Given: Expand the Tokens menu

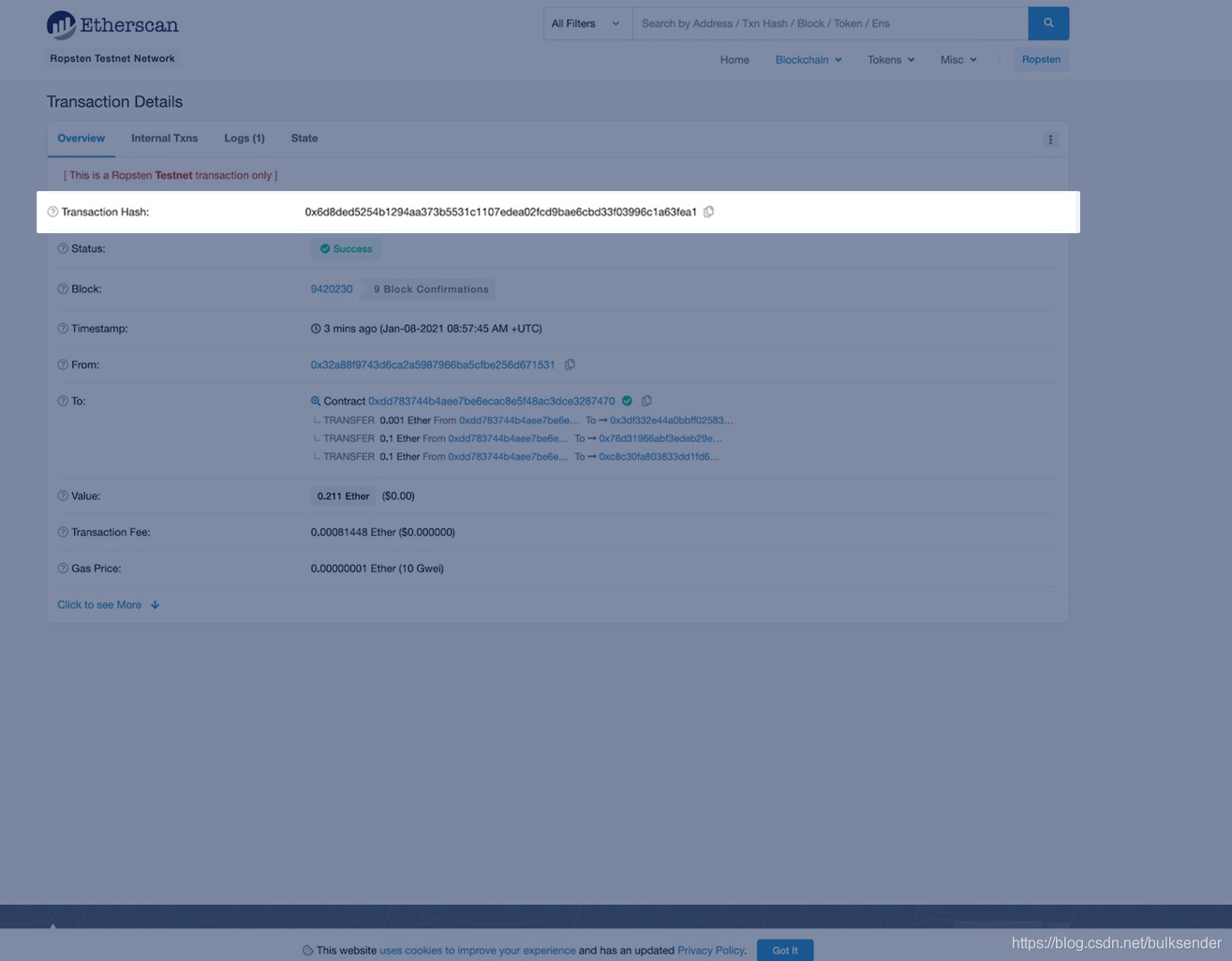Looking at the screenshot, I should tap(891, 60).
